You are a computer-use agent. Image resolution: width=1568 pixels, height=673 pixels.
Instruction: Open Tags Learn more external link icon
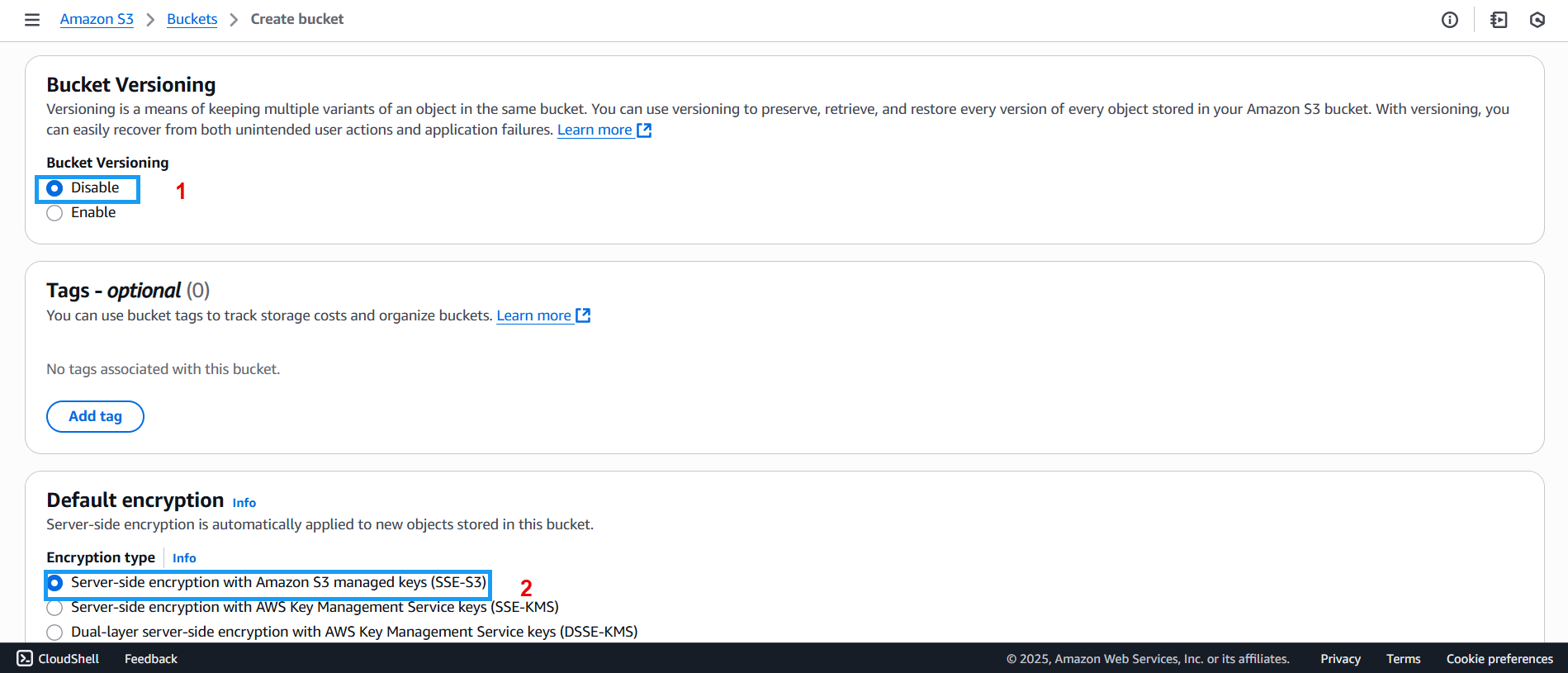584,315
